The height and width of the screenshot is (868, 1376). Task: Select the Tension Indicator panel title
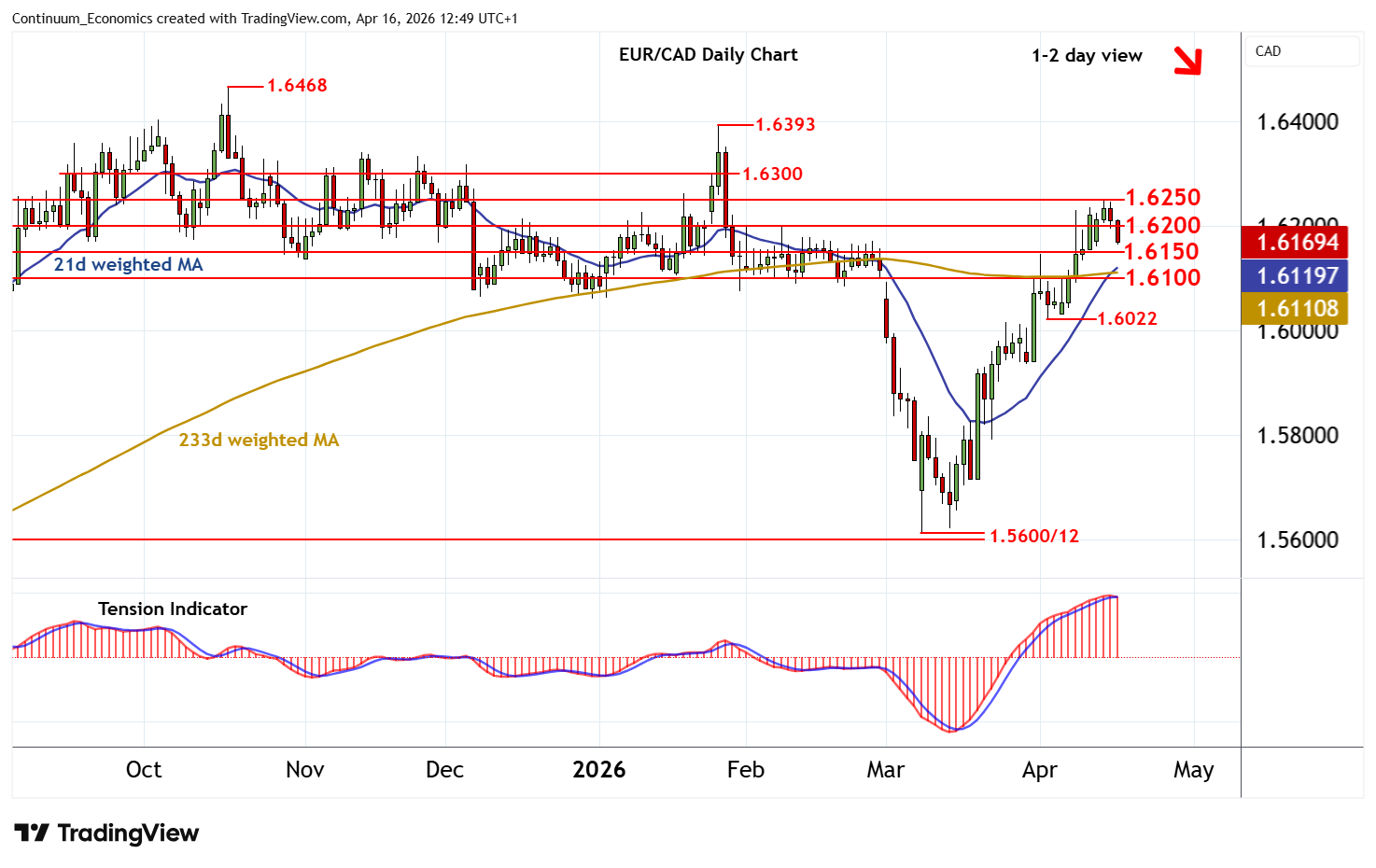pyautogui.click(x=173, y=609)
